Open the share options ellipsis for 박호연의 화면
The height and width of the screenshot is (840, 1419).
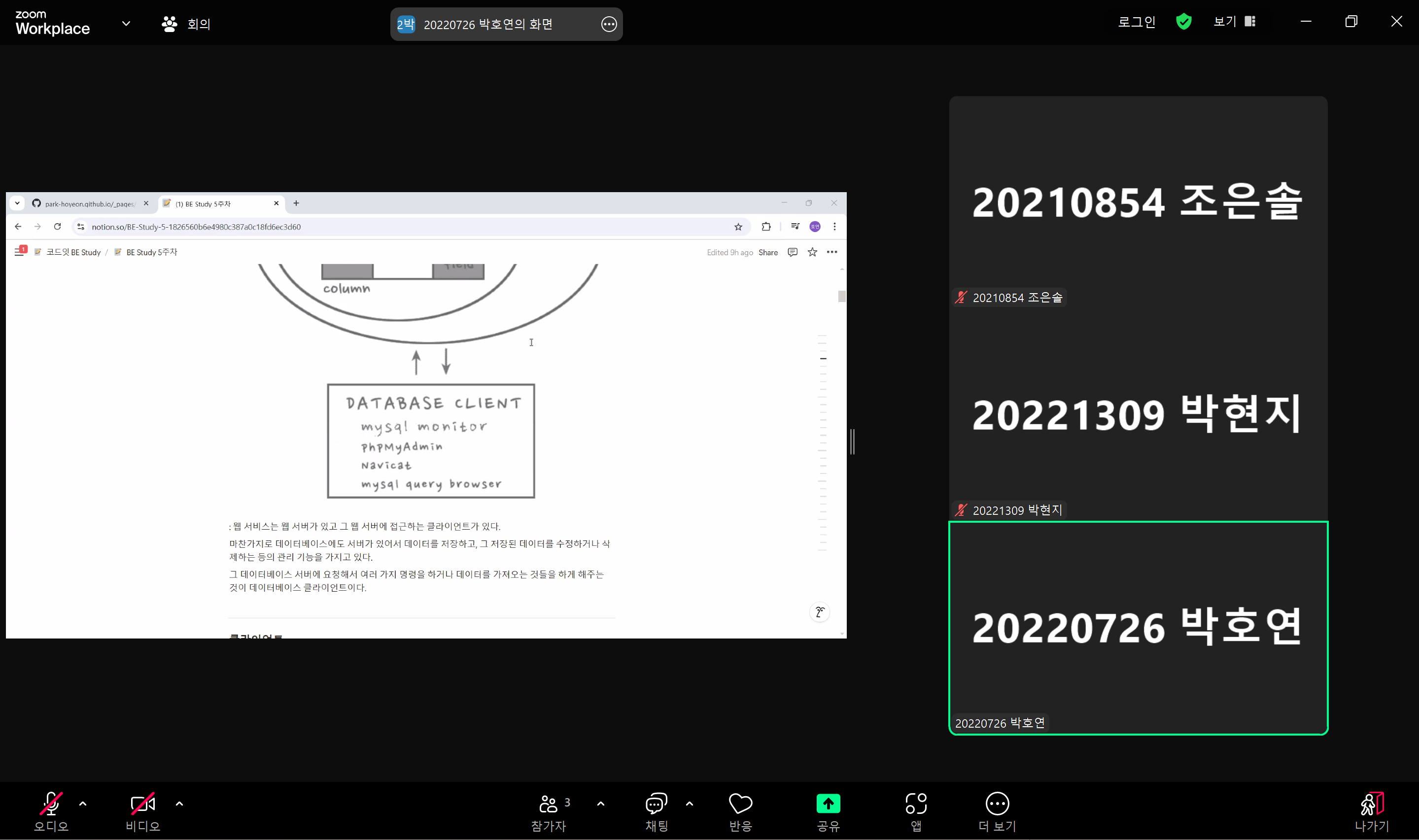point(609,24)
